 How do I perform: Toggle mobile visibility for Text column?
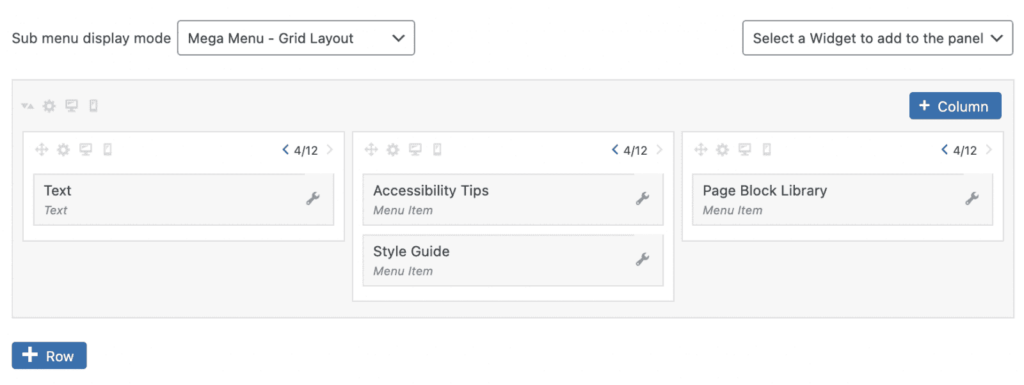click(x=108, y=150)
